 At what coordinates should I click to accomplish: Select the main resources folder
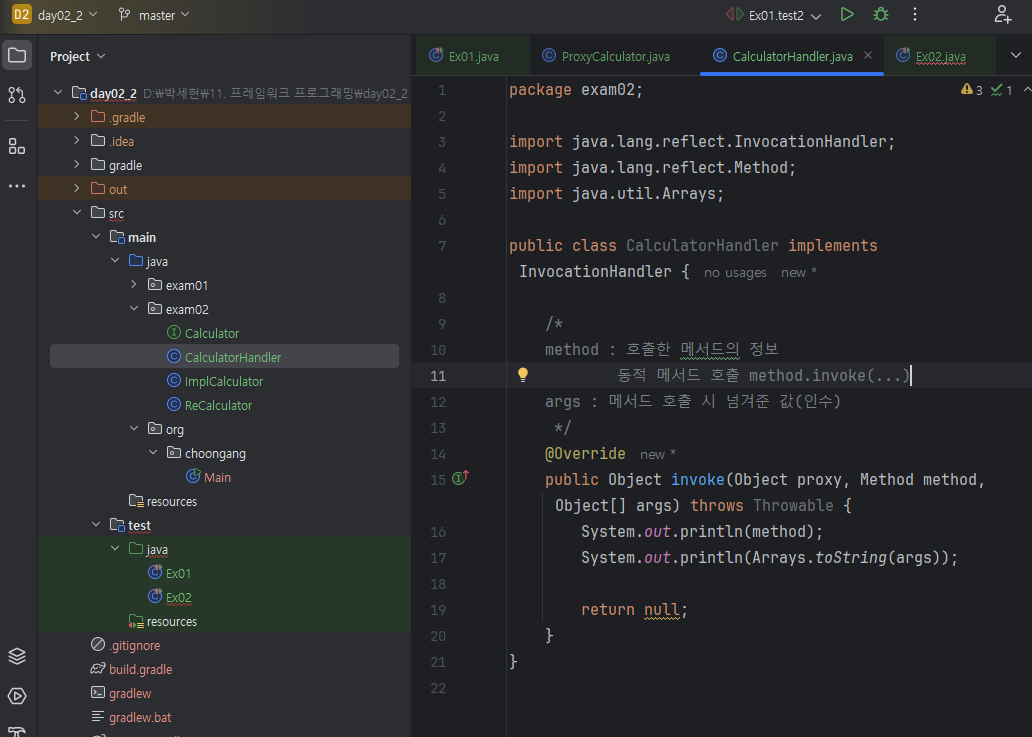163,501
